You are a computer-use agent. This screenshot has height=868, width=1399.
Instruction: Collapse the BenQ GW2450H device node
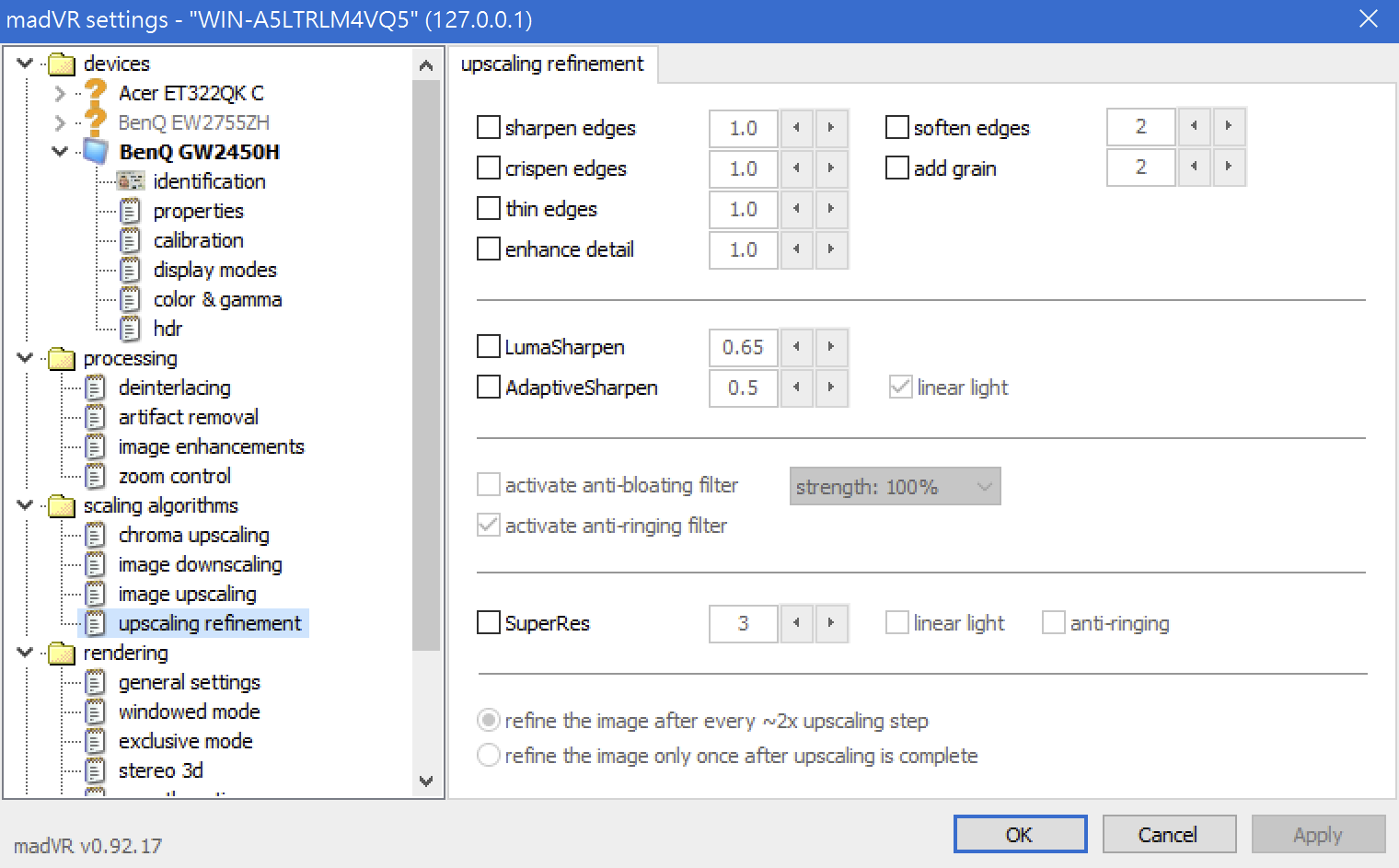60,151
